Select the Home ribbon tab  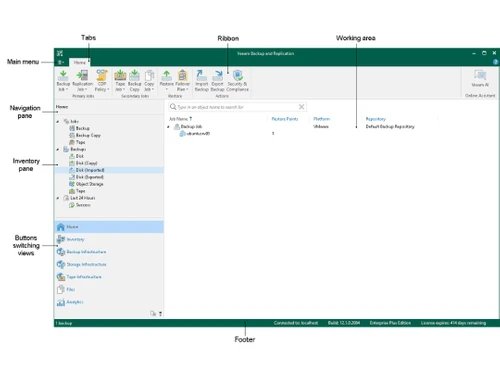79,62
